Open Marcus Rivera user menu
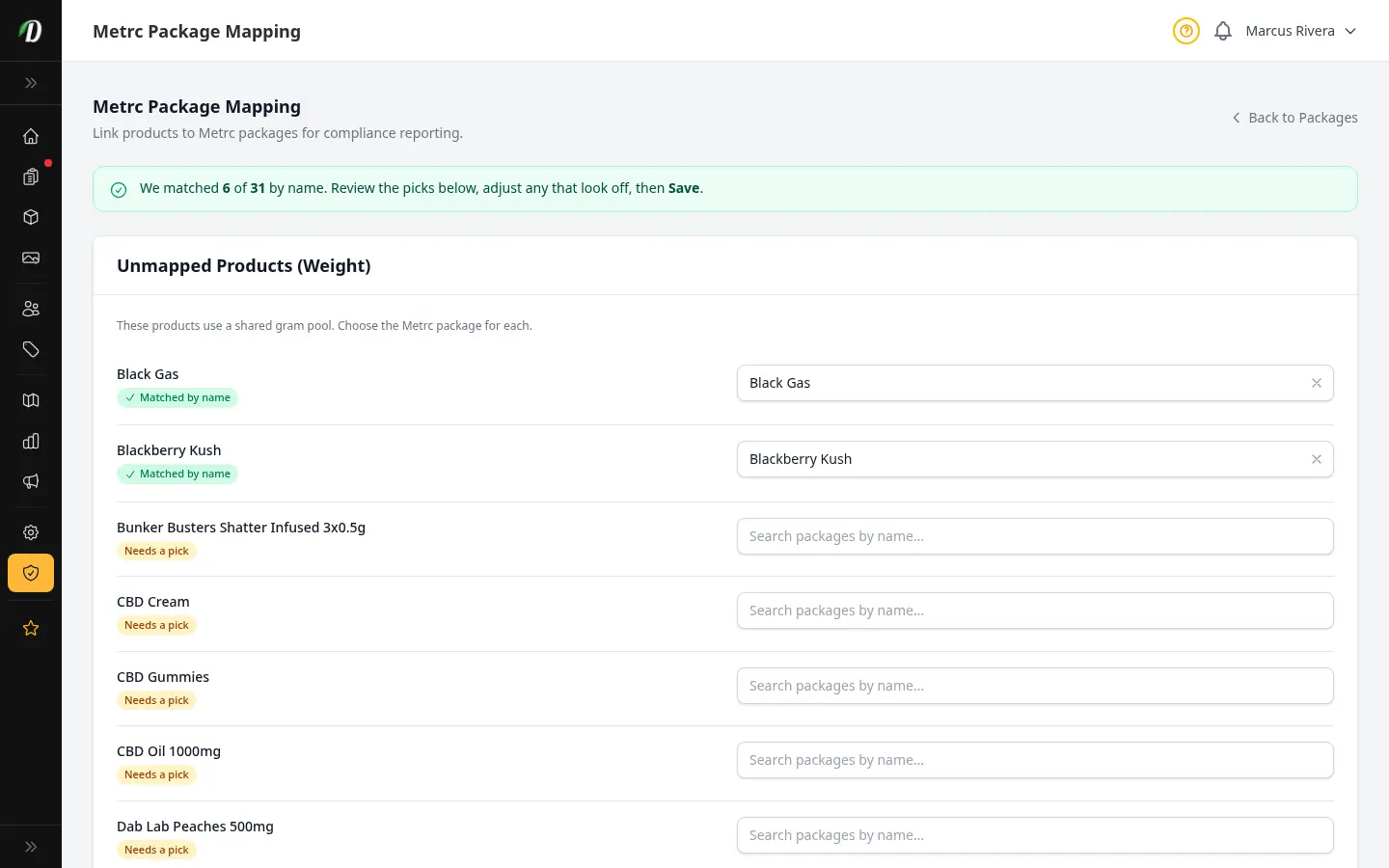The height and width of the screenshot is (868, 1389). 1301,31
